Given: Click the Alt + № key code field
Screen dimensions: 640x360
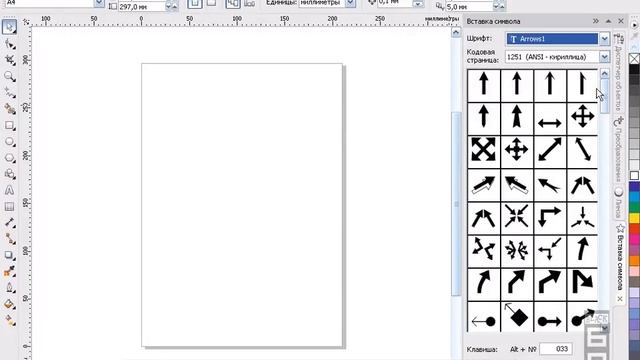Looking at the screenshot, I should pyautogui.click(x=556, y=349).
